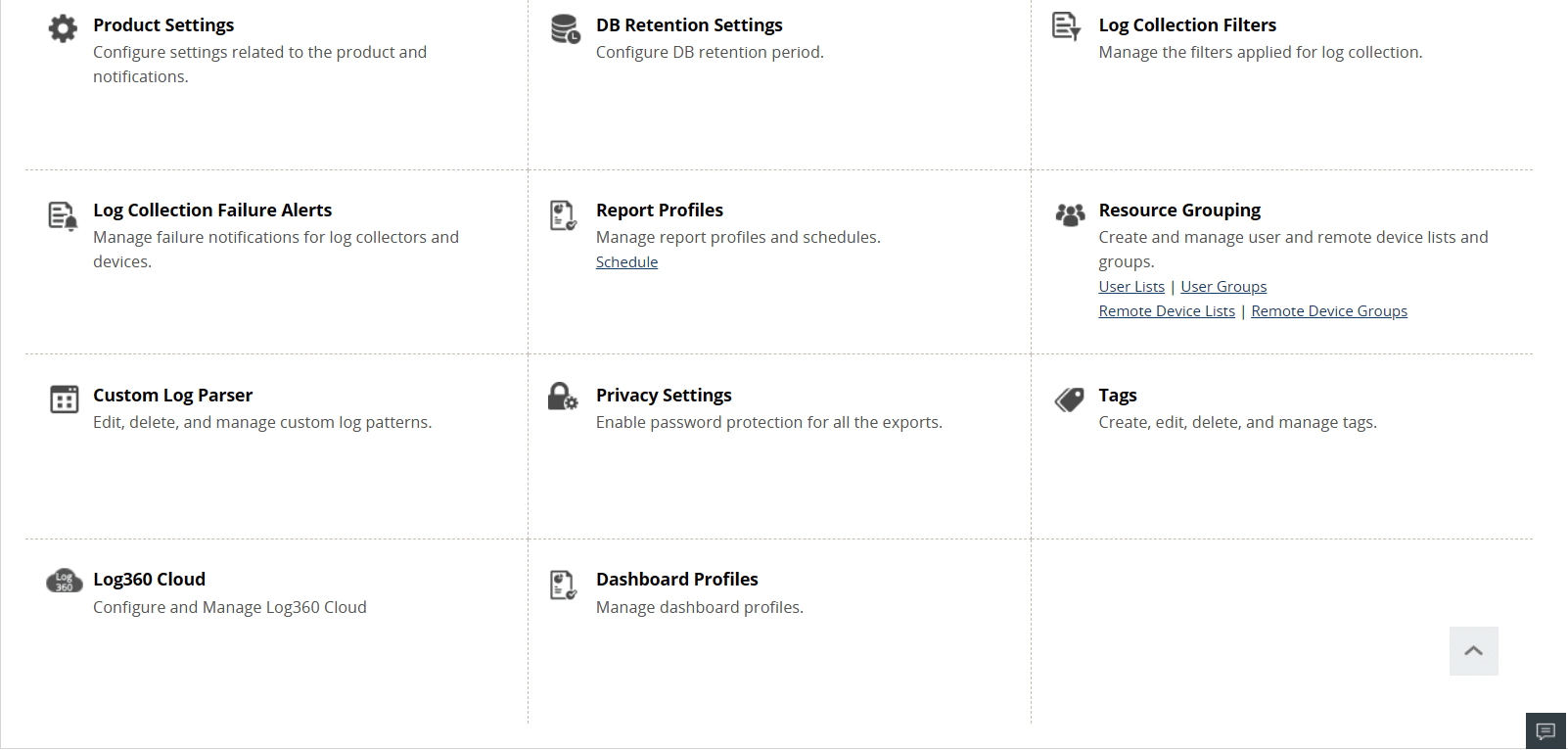Click the Privacy Settings heading

tap(664, 395)
